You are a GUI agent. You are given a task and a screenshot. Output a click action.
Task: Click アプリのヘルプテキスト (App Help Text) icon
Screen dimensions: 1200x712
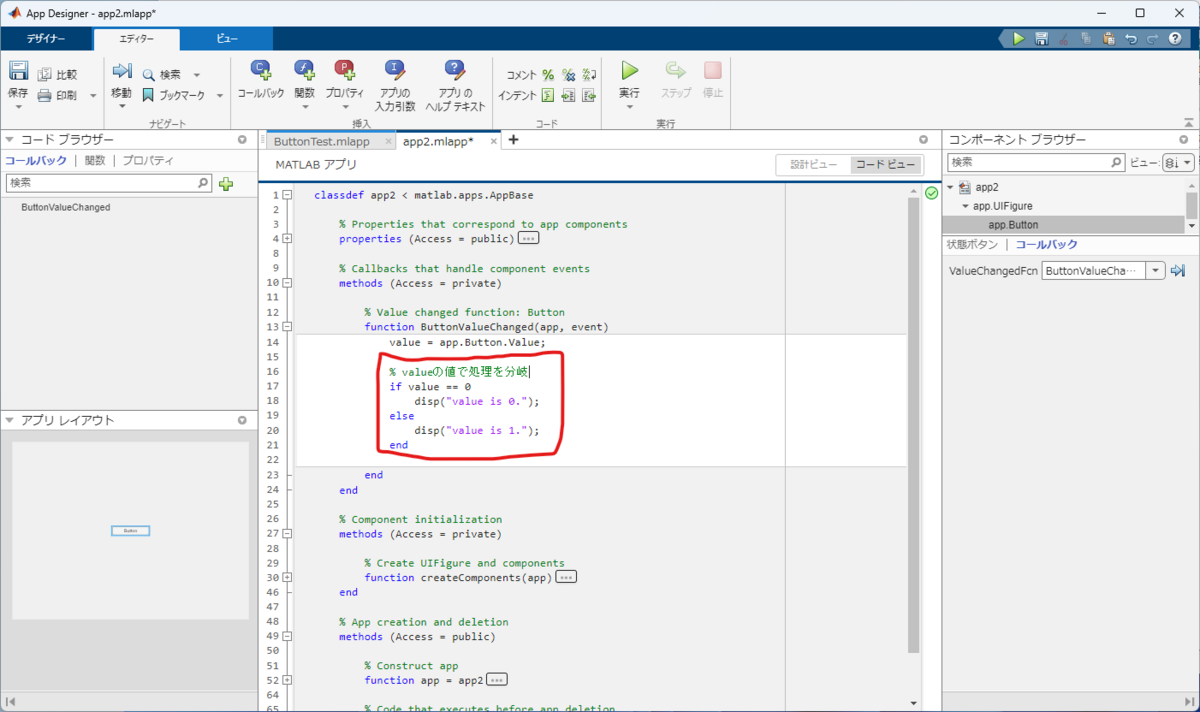pyautogui.click(x=455, y=69)
